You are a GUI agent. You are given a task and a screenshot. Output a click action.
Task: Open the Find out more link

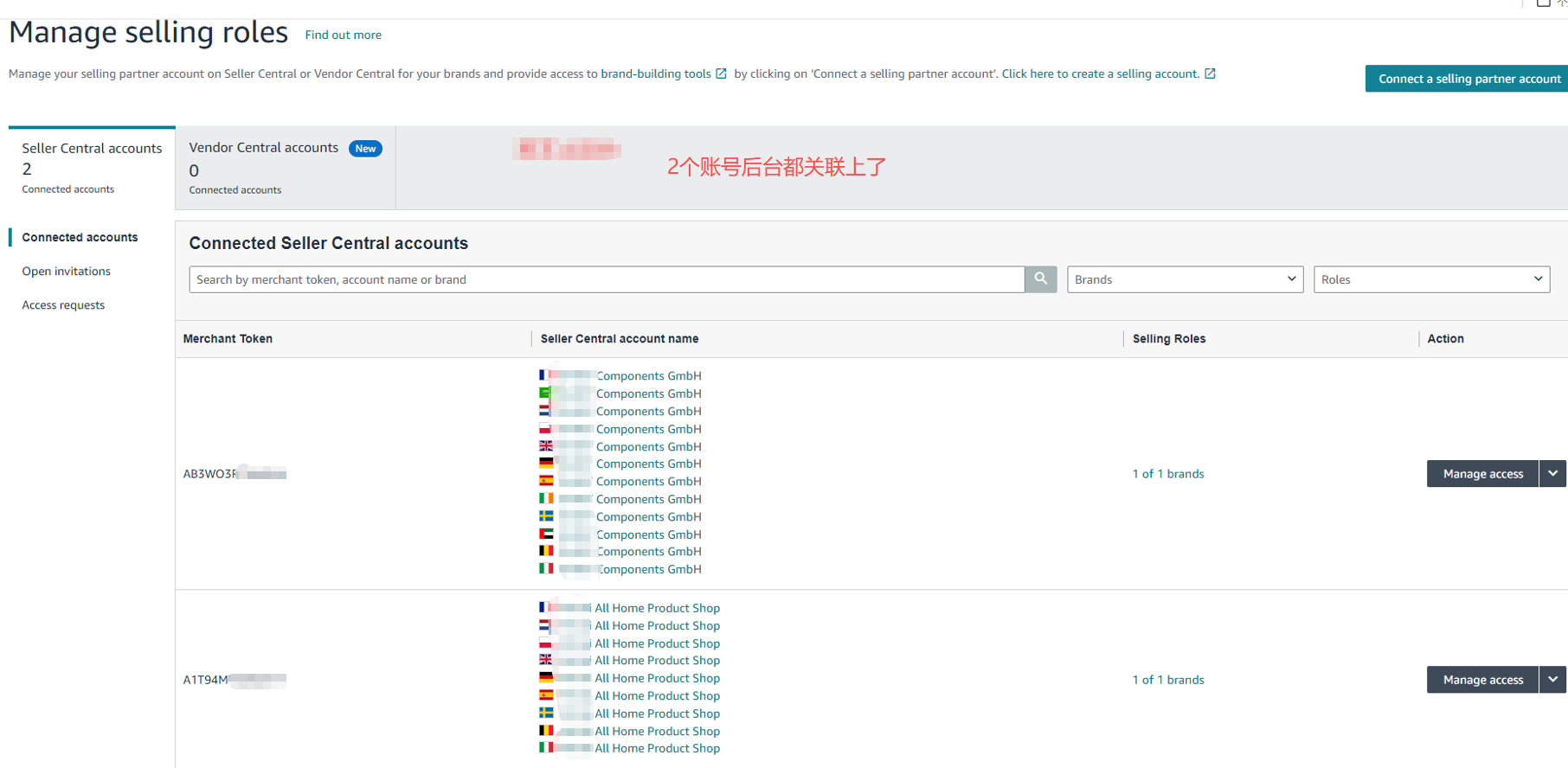343,35
